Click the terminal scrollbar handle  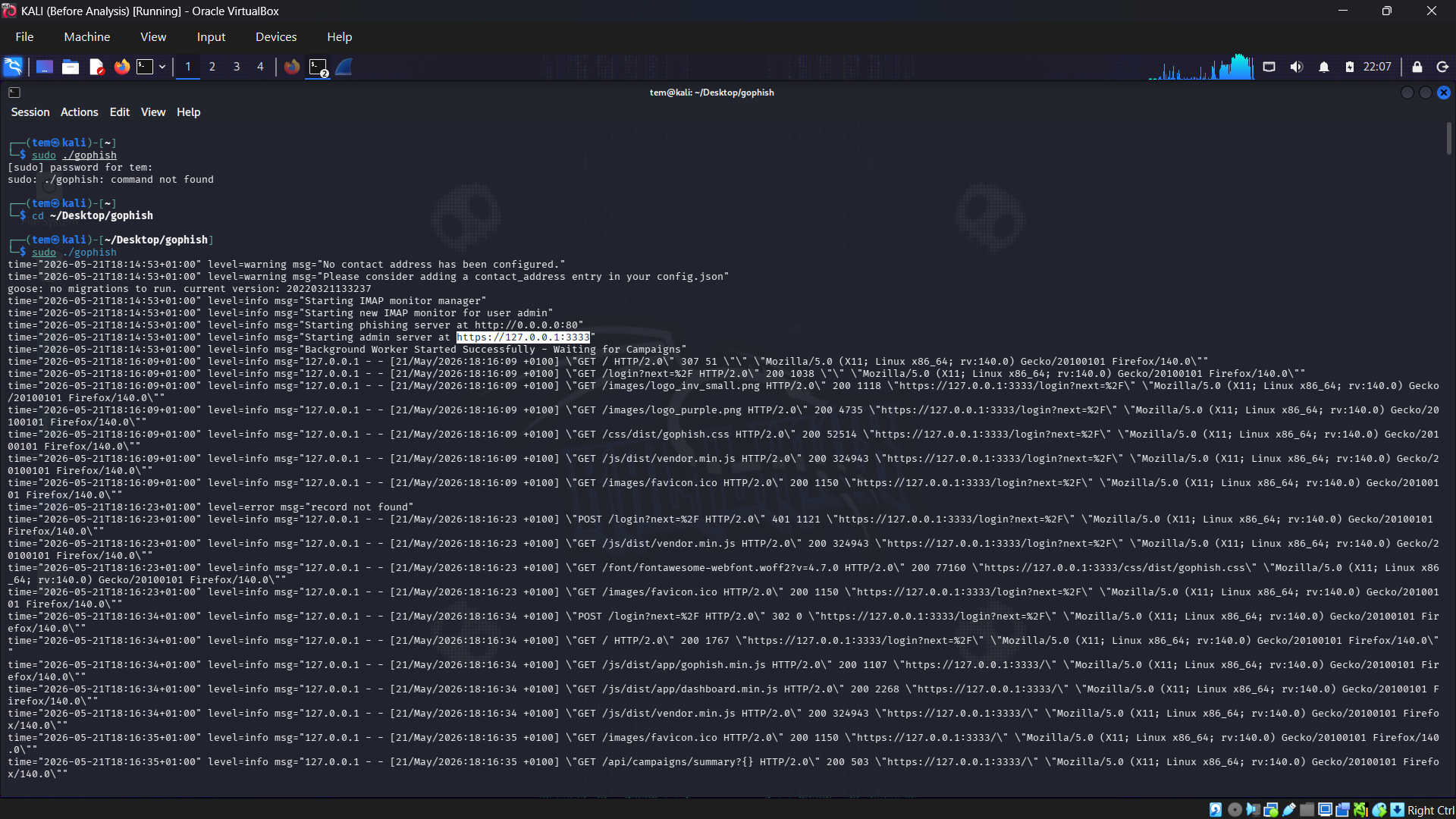tap(1448, 138)
